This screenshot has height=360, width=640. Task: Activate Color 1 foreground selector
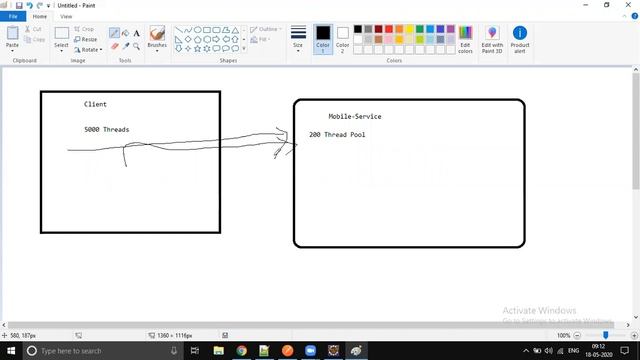[323, 39]
